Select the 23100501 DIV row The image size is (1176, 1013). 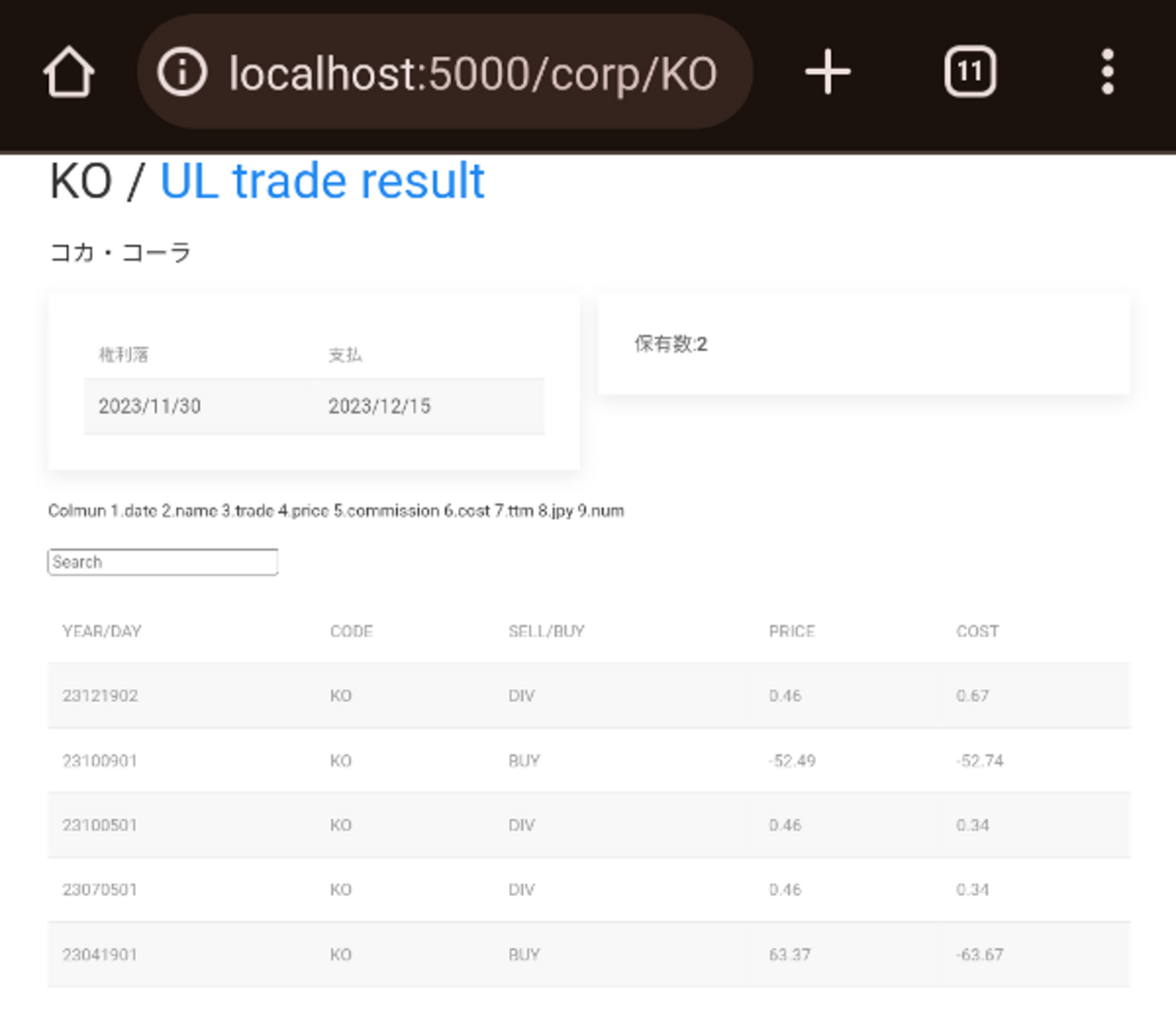point(588,825)
